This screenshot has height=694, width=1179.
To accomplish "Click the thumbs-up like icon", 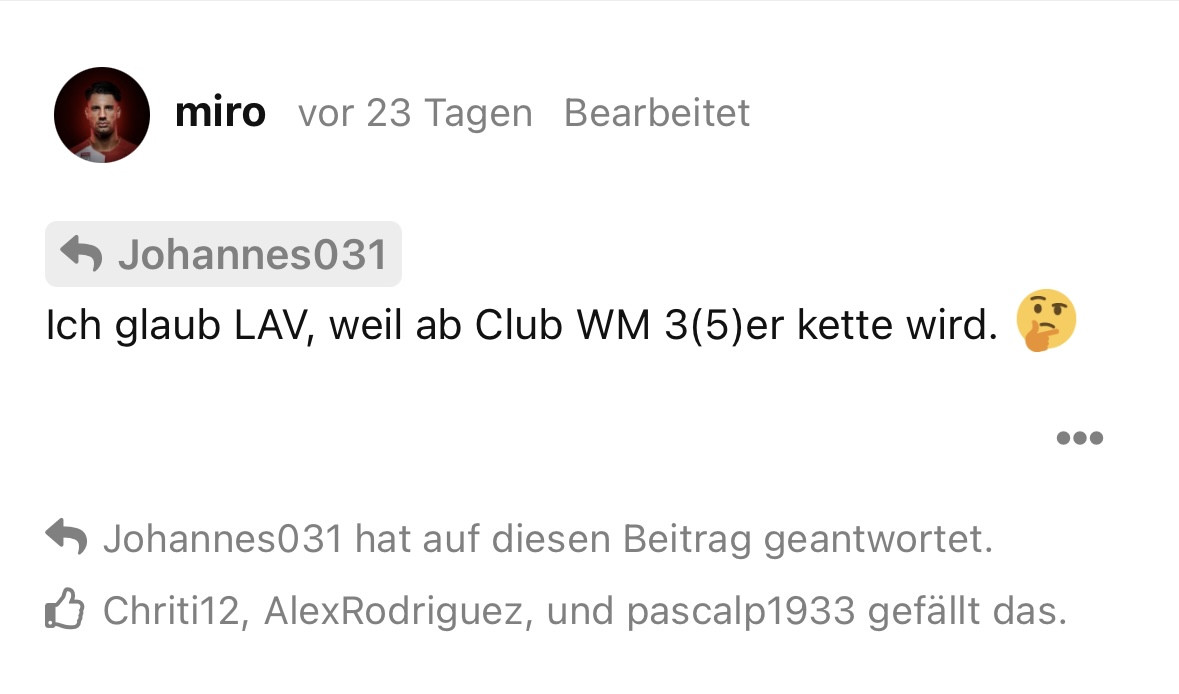I will click(x=65, y=608).
